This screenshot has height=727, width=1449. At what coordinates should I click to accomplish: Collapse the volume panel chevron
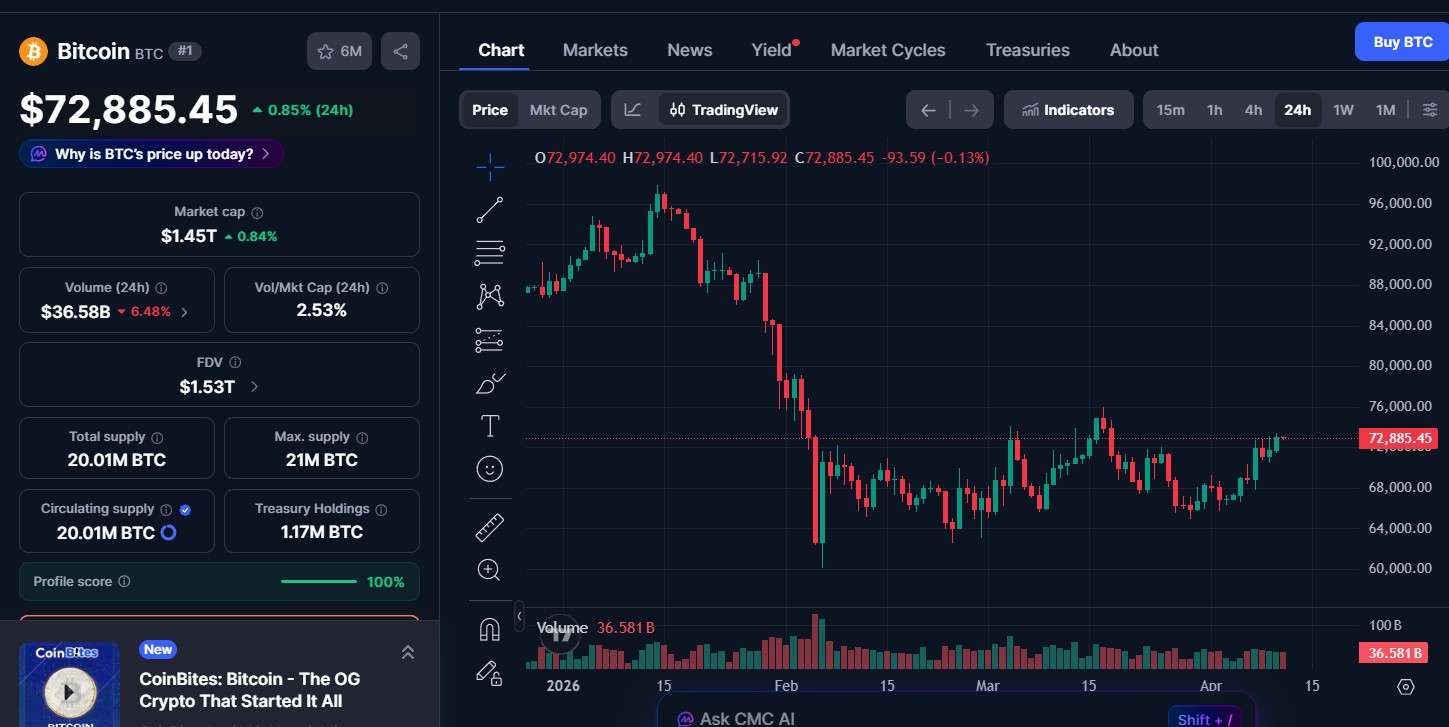point(519,616)
